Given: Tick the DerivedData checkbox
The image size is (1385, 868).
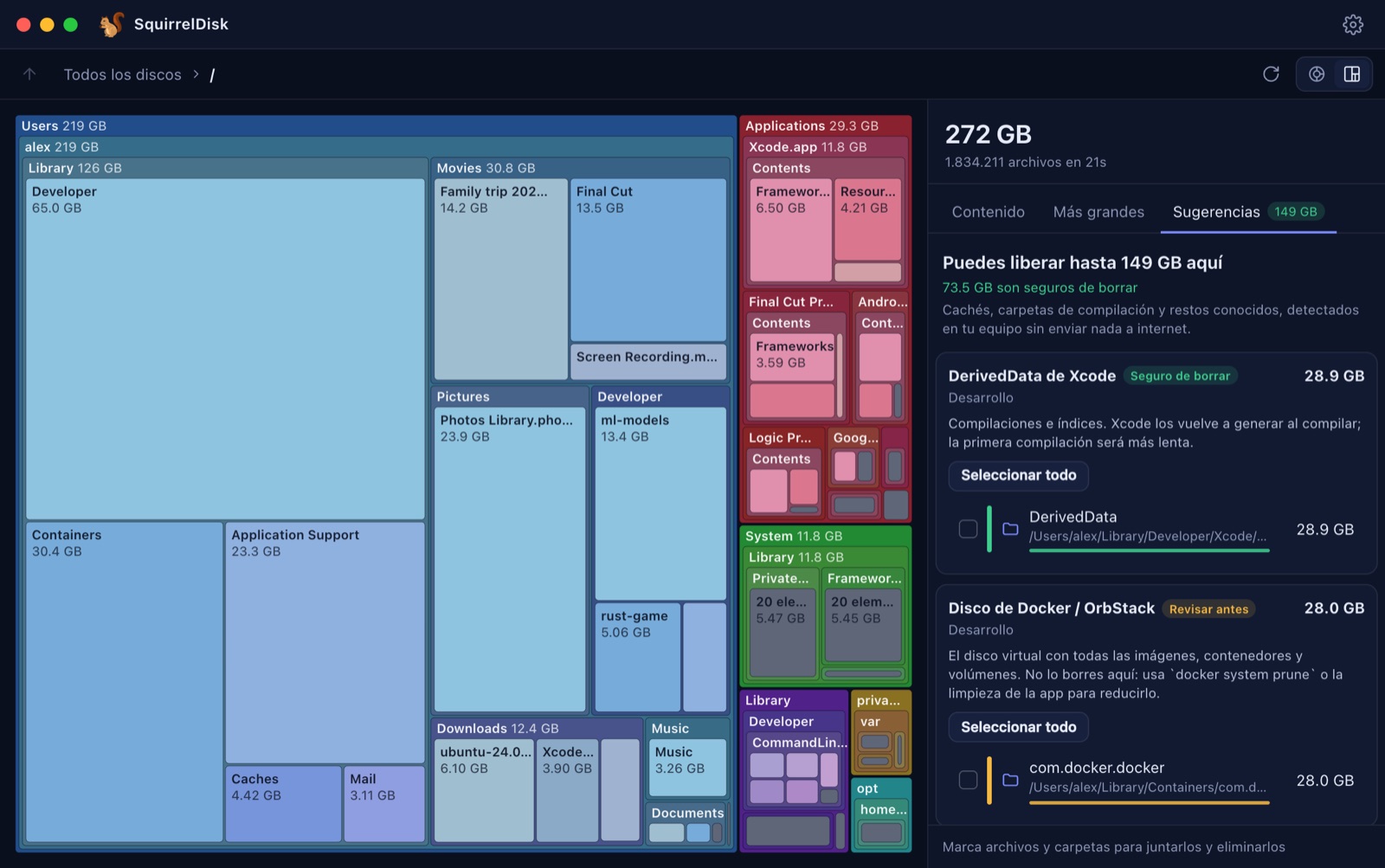Looking at the screenshot, I should tap(969, 529).
